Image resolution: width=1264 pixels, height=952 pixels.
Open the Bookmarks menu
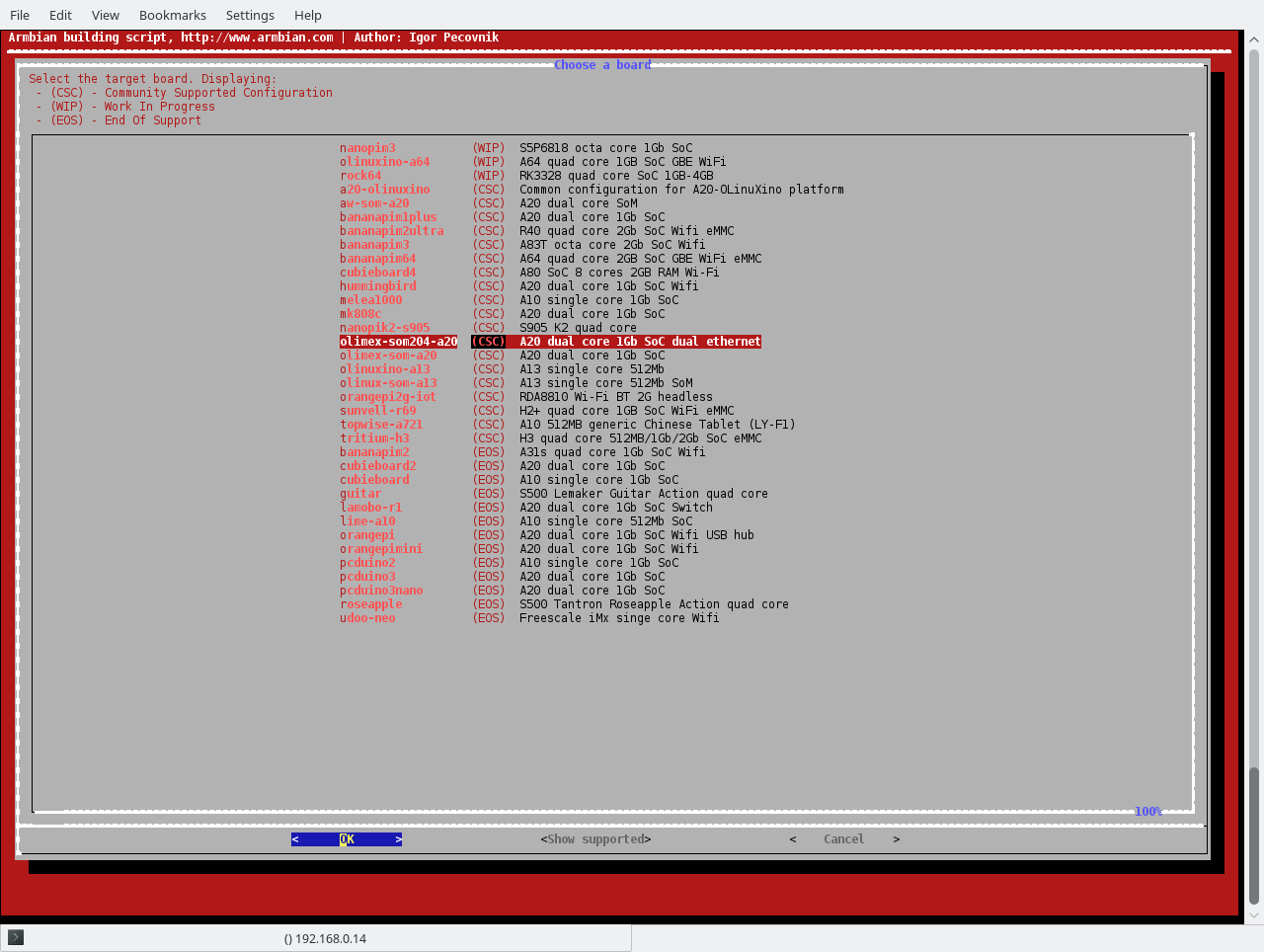[173, 15]
